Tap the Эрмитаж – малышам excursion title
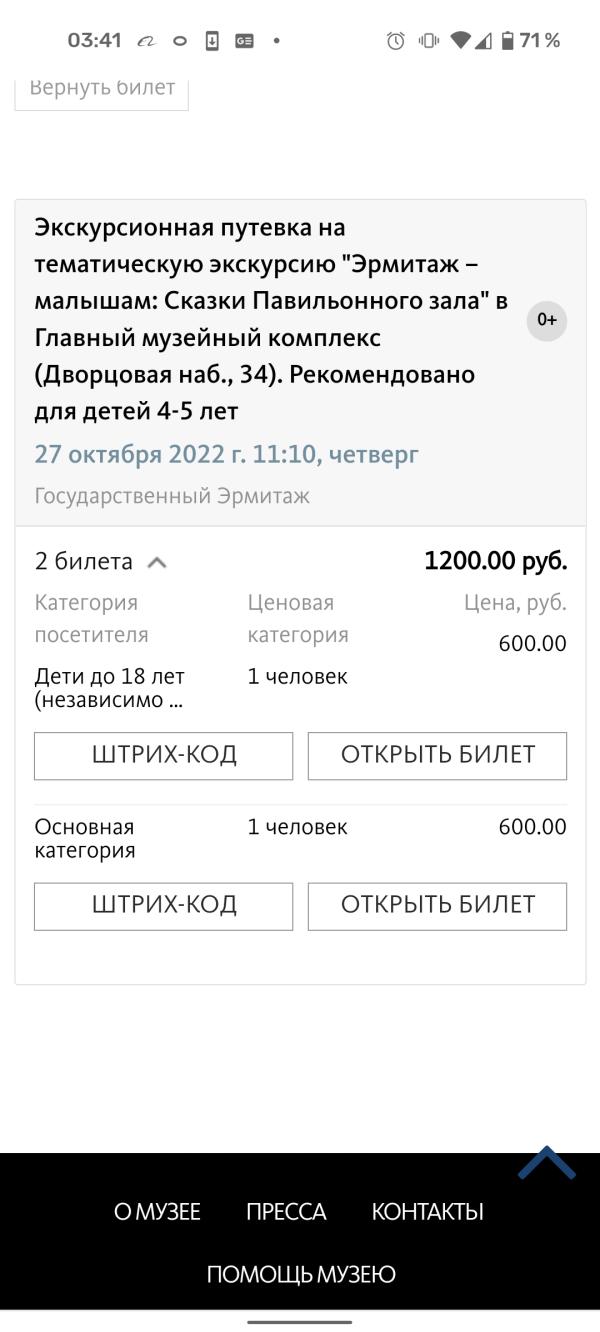This screenshot has width=600, height=1332. 271,319
